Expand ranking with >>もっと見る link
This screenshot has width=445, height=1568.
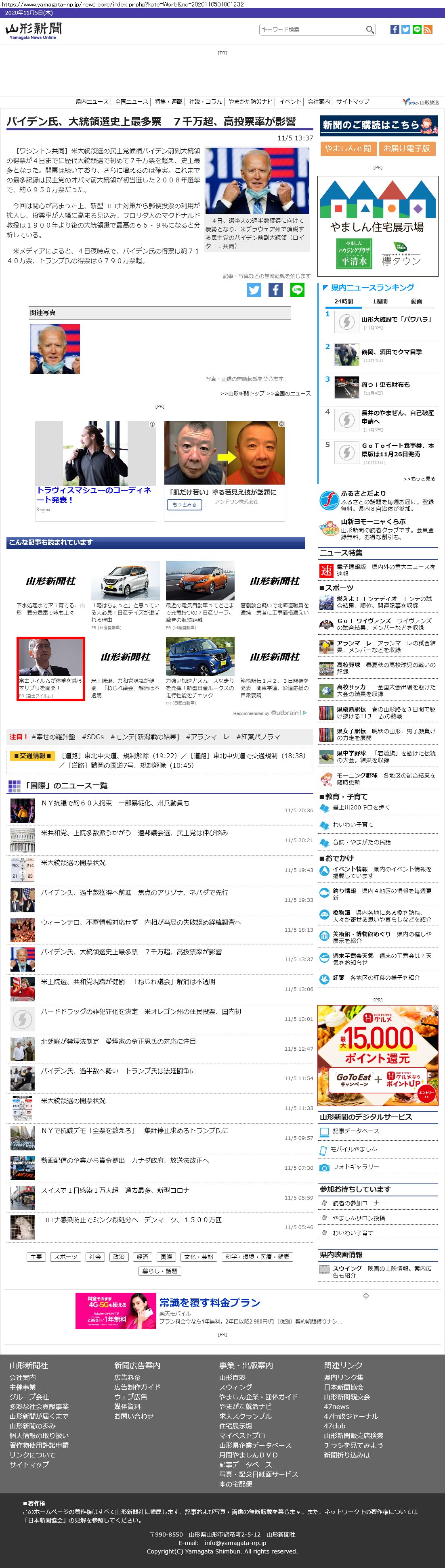click(419, 479)
